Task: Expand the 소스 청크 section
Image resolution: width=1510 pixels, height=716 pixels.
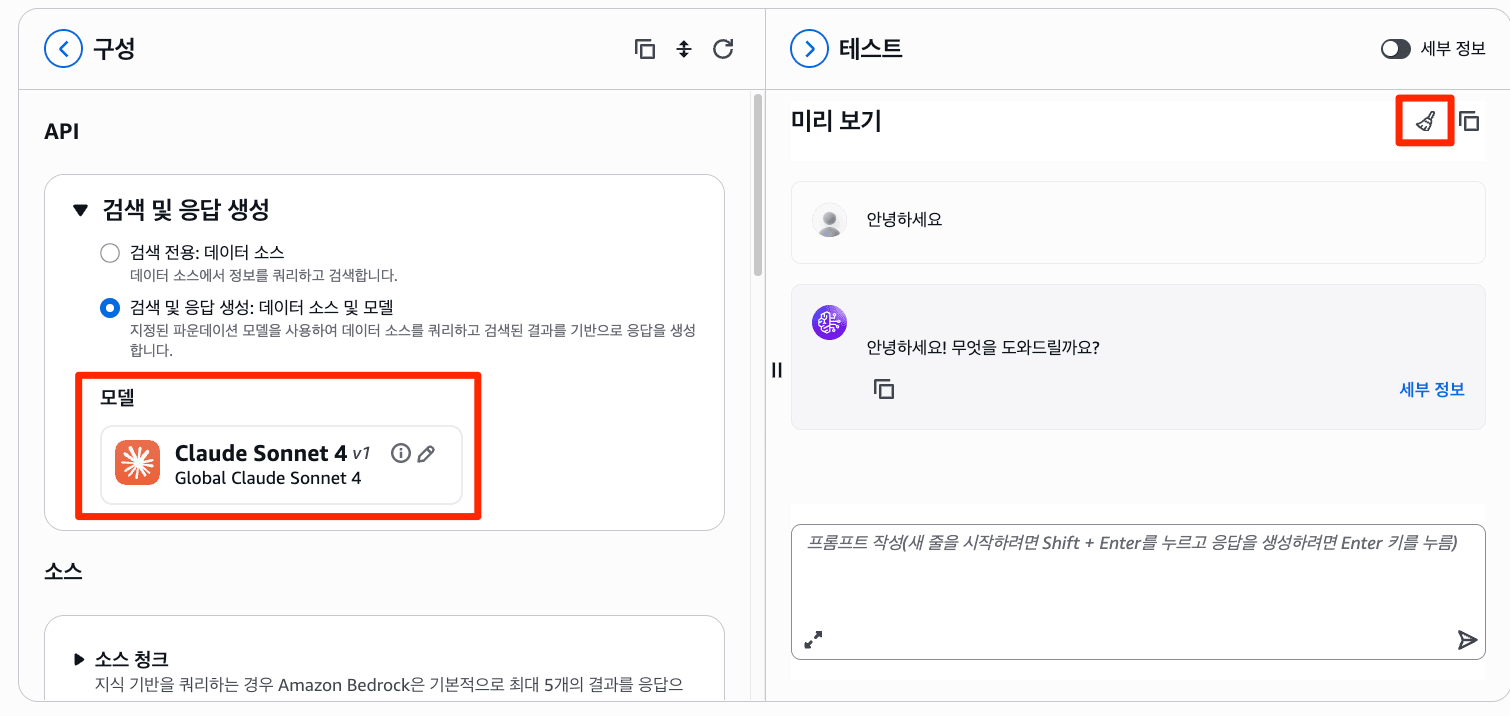Action: coord(79,659)
